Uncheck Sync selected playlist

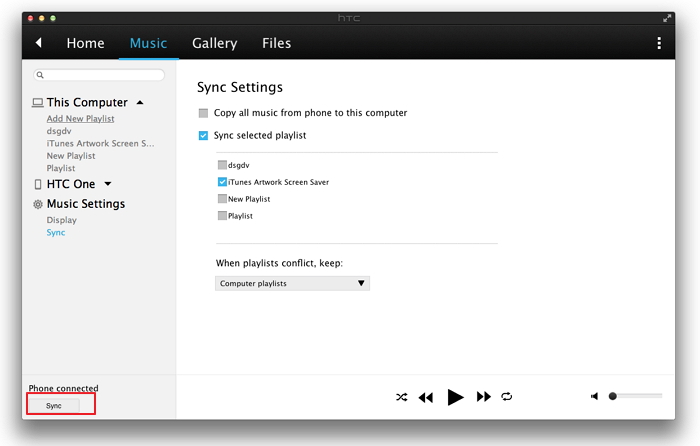click(204, 135)
